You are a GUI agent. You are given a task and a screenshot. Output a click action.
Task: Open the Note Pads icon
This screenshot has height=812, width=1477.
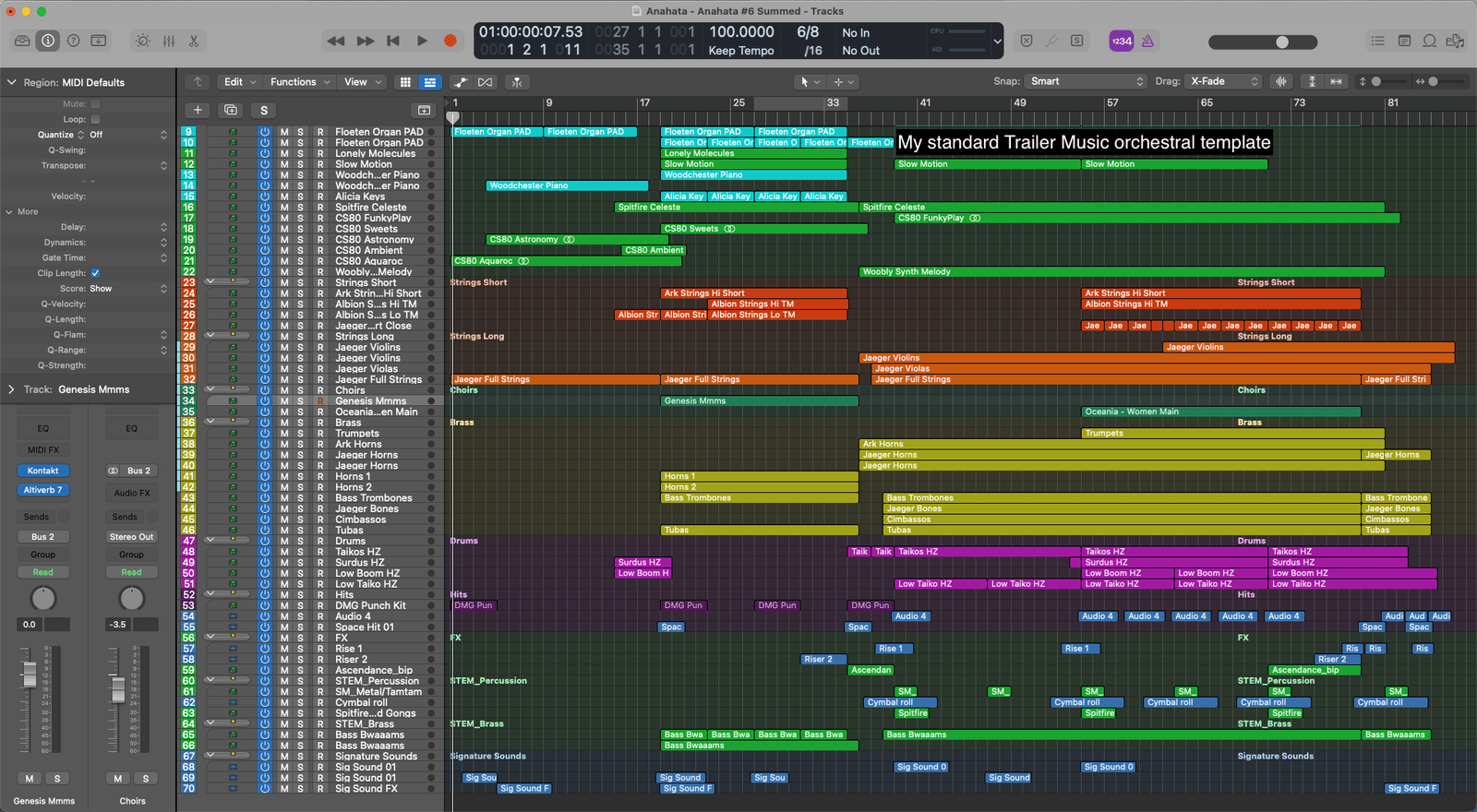click(x=1404, y=41)
